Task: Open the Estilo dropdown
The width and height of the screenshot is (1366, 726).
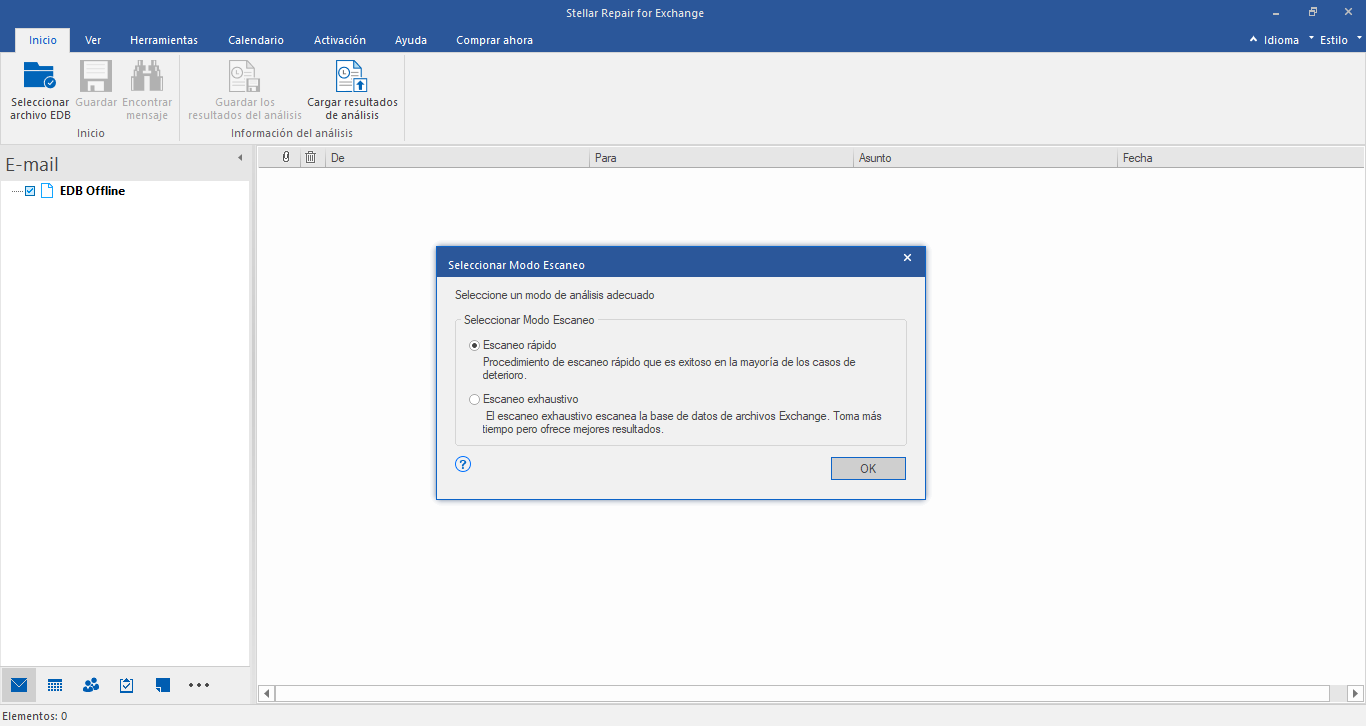Action: pyautogui.click(x=1341, y=40)
